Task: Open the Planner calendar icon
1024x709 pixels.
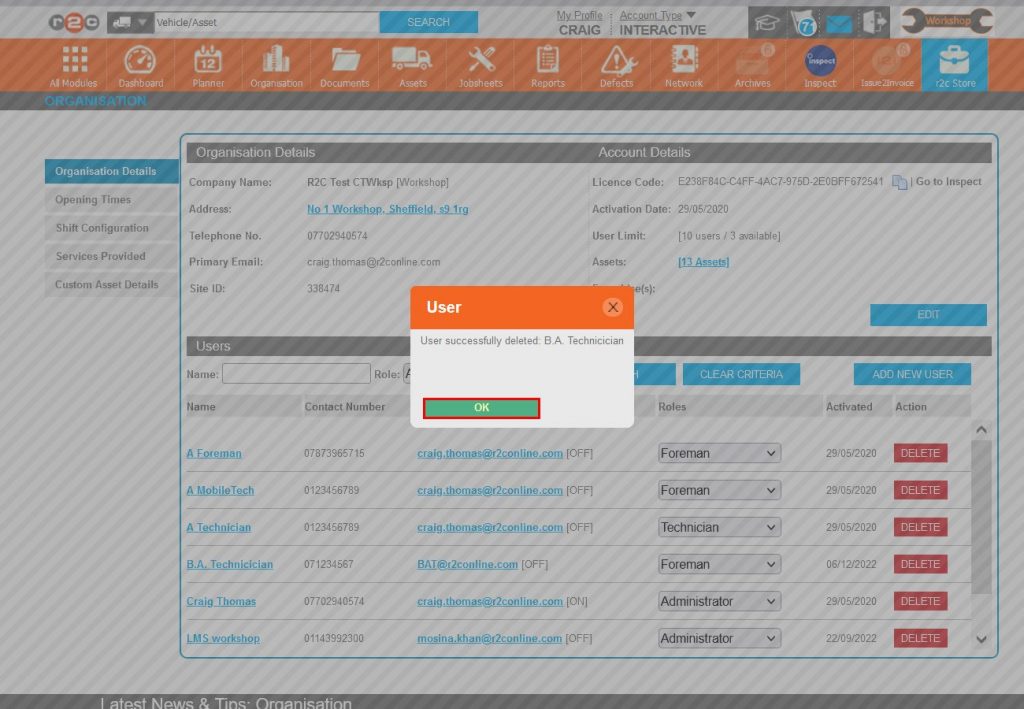Action: coord(208,66)
